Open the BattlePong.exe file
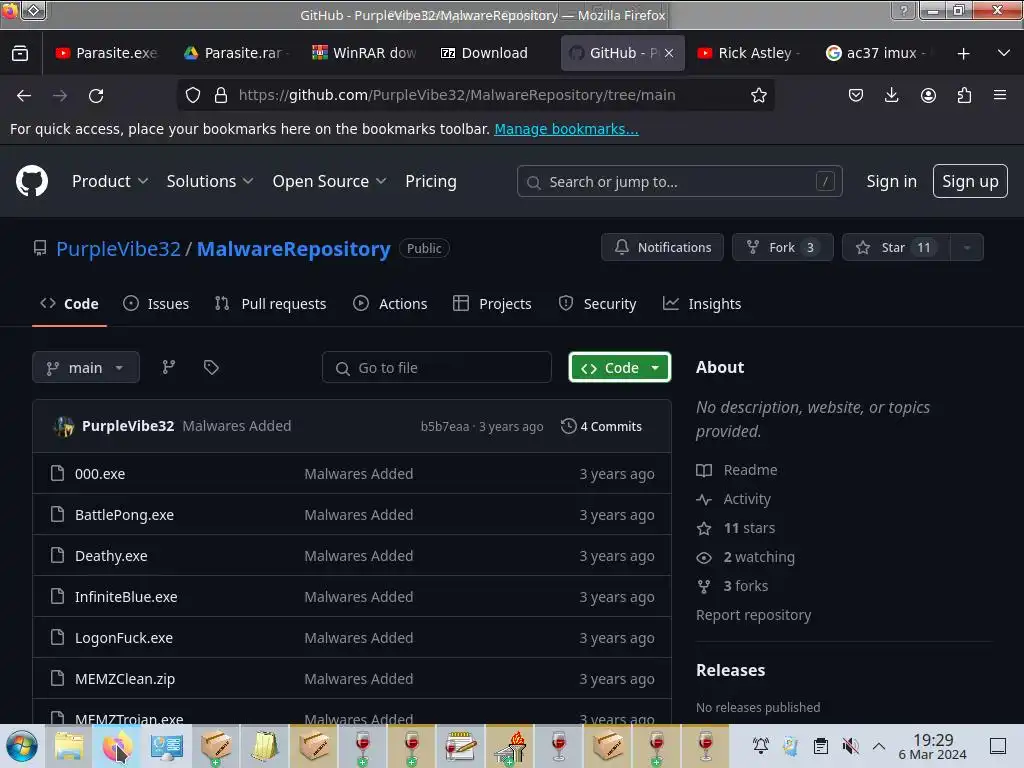This screenshot has height=768, width=1024. point(124,515)
